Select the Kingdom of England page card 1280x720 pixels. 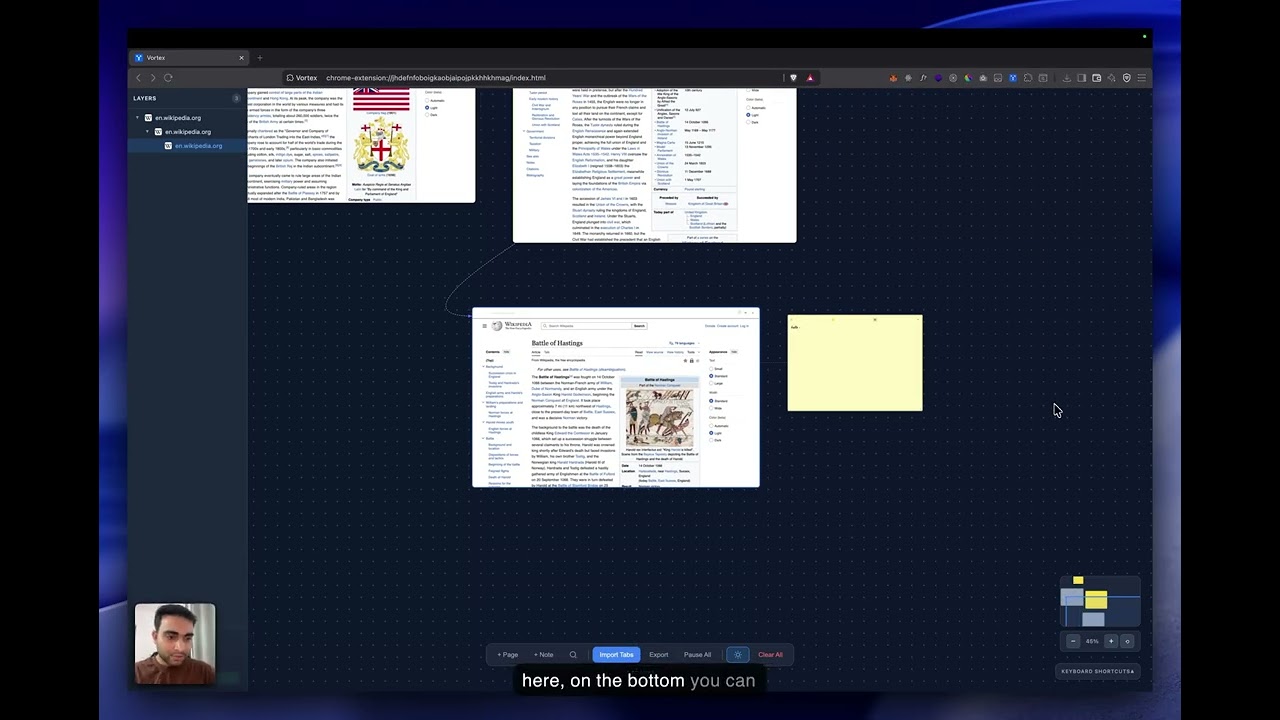pyautogui.click(x=654, y=165)
